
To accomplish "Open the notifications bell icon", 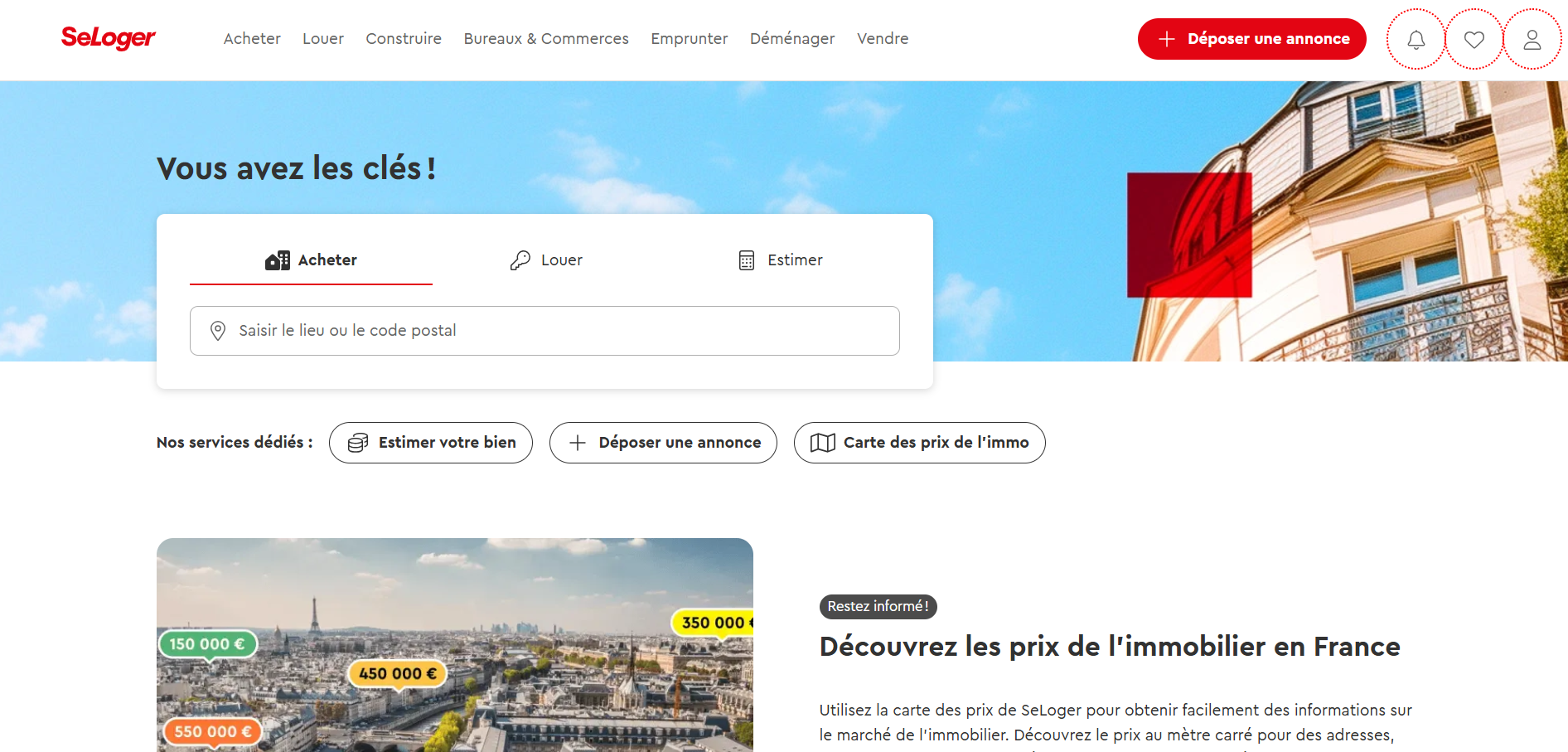I will point(1416,39).
